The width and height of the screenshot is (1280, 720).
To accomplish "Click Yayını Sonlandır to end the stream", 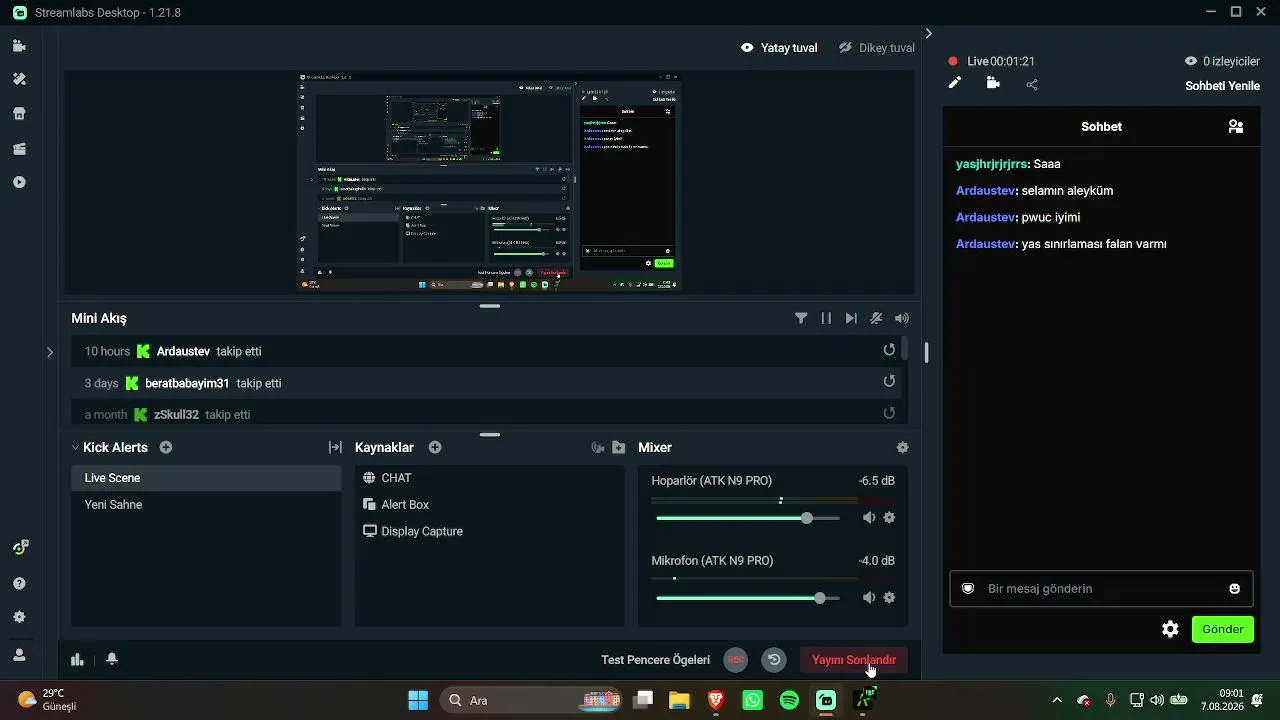I will point(854,660).
